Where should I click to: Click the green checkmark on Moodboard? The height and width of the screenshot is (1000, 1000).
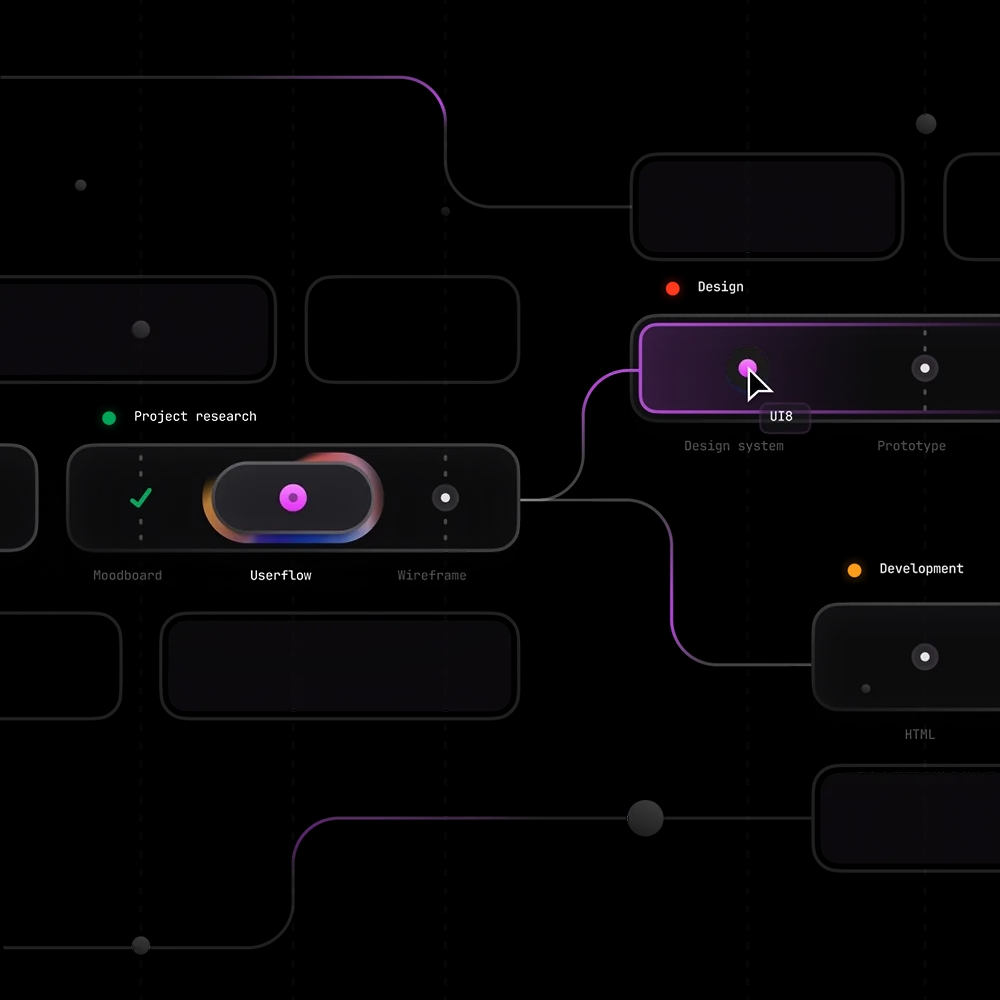pos(140,497)
